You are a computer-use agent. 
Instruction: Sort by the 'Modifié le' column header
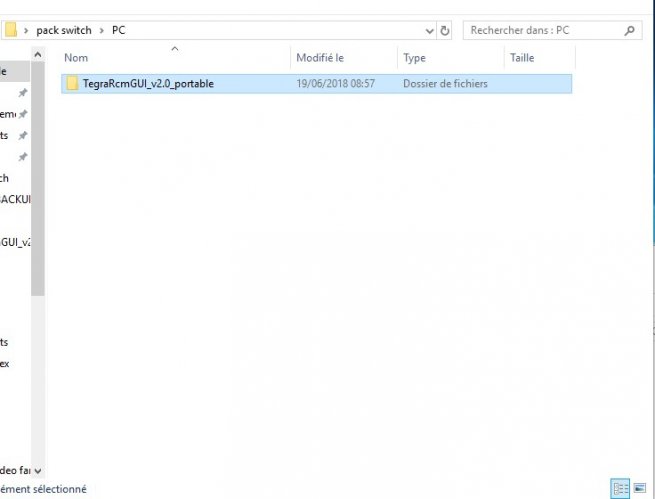[320, 58]
